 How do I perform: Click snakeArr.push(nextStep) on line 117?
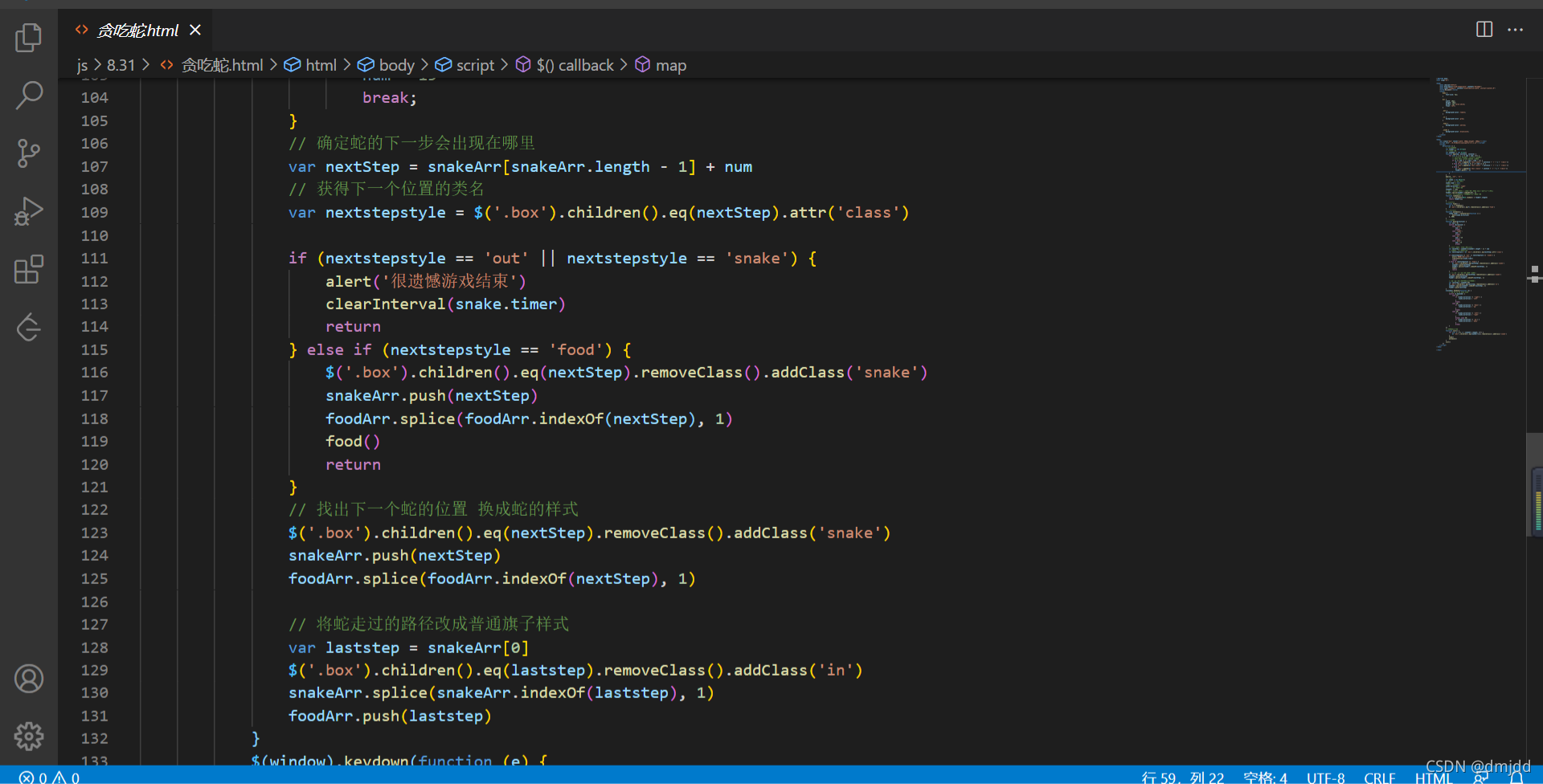pos(432,395)
